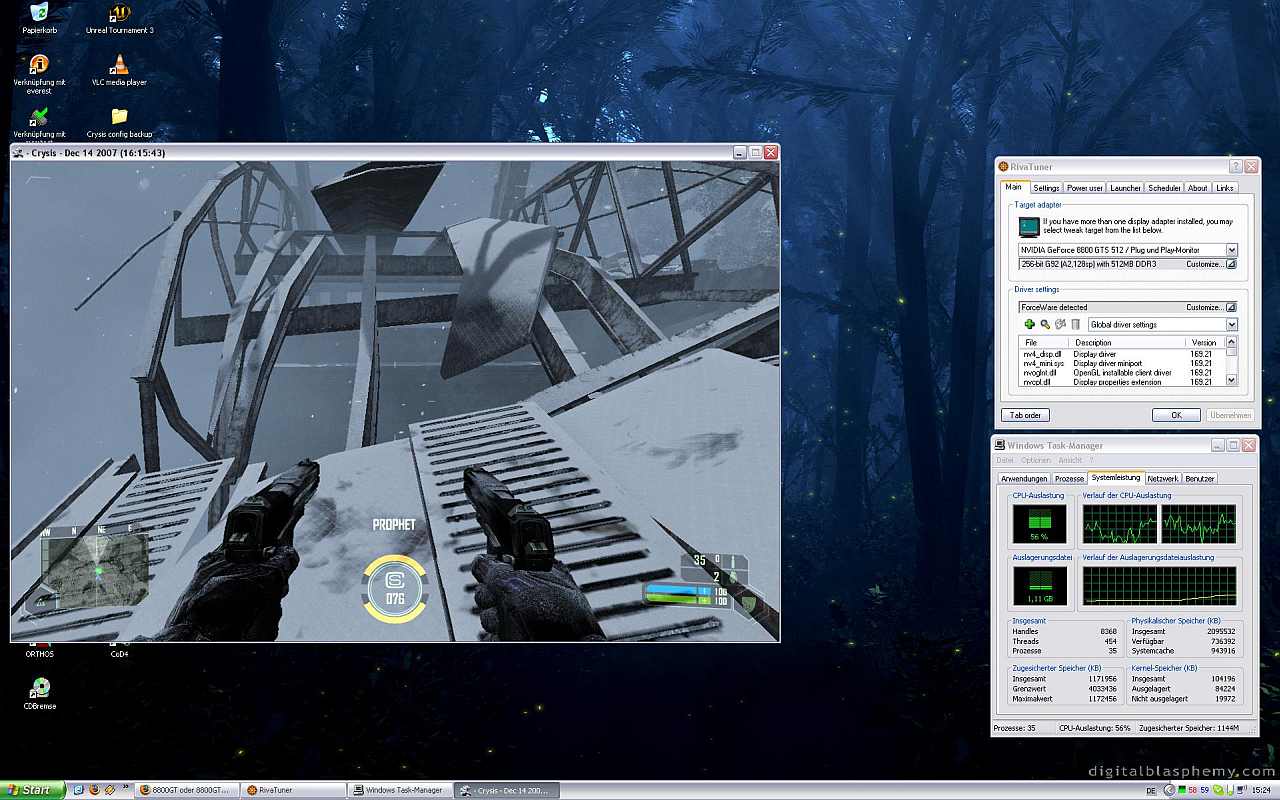The image size is (1280, 800).
Task: Click the Auslagerungsdatei 1,11 GB meter
Action: pos(1040,586)
